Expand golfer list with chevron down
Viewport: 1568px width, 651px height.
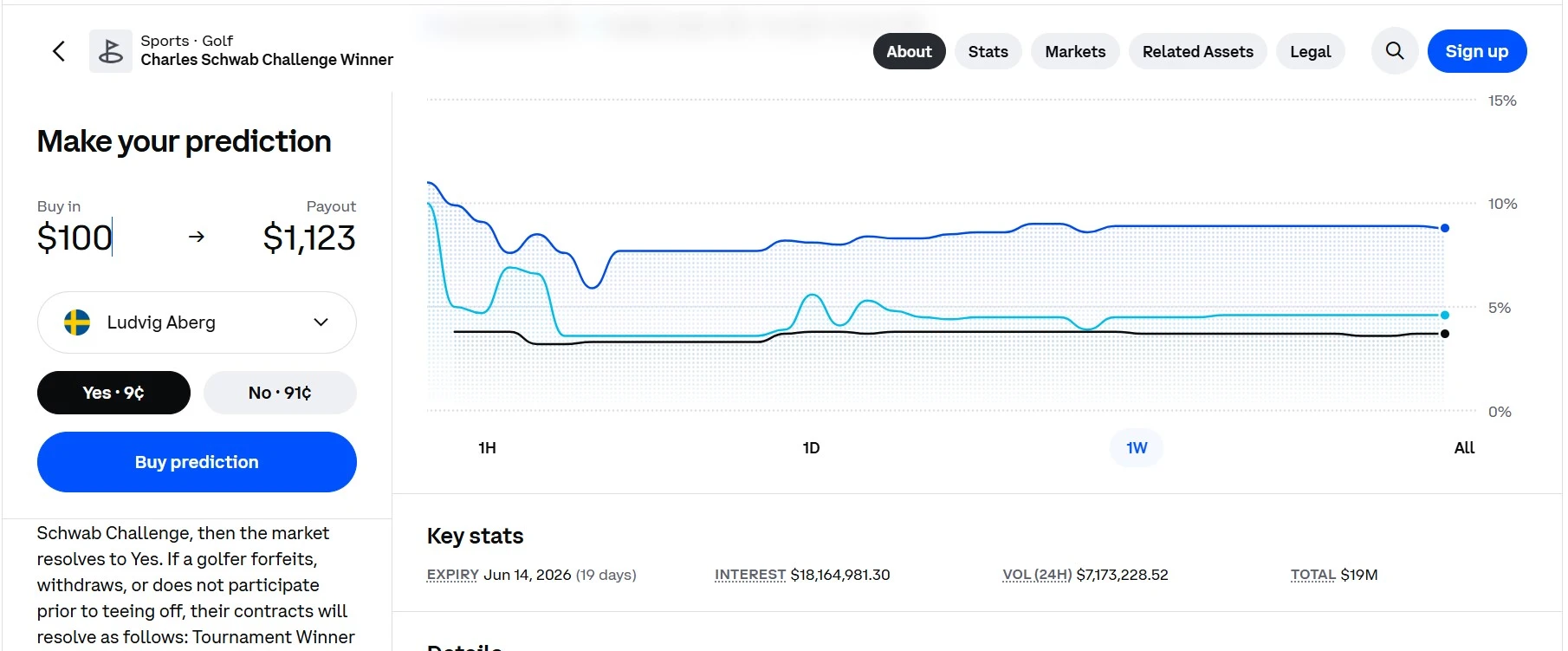point(321,322)
